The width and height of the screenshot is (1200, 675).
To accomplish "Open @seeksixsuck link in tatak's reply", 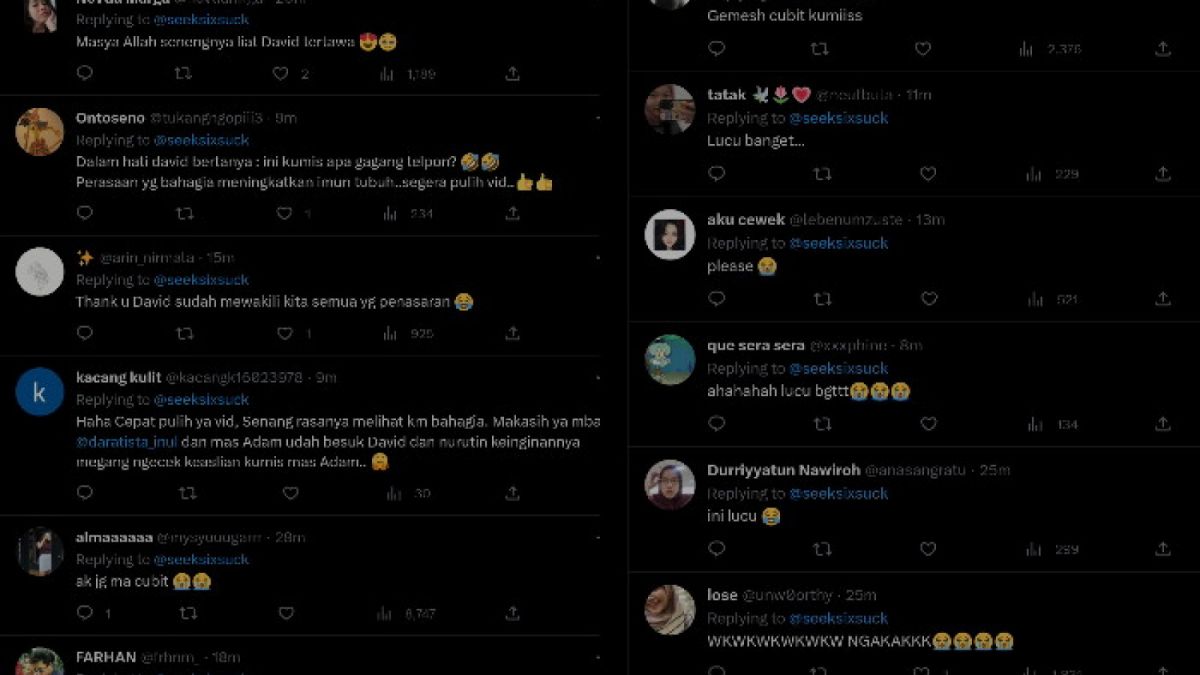I will [x=838, y=118].
